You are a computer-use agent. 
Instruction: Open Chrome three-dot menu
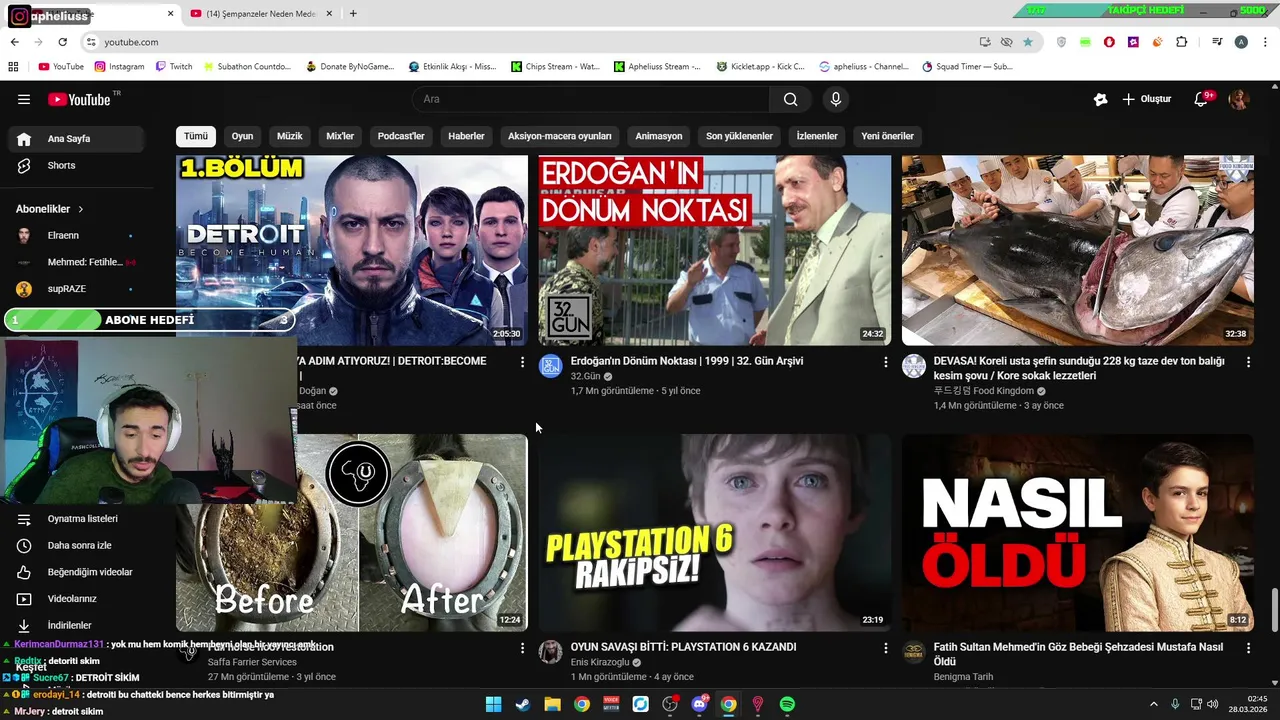coord(1266,42)
